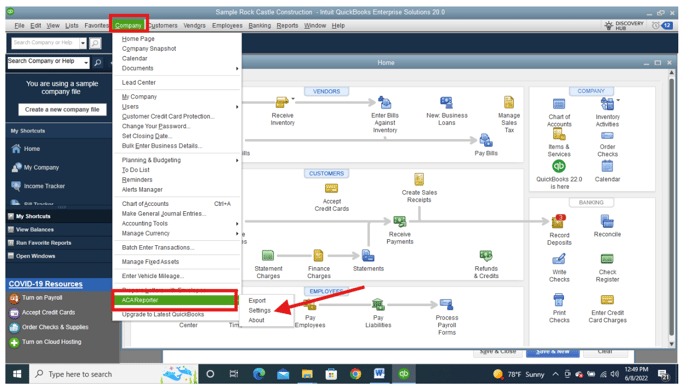Expand Users submenu in Company menu
688x388 pixels.
[237, 107]
